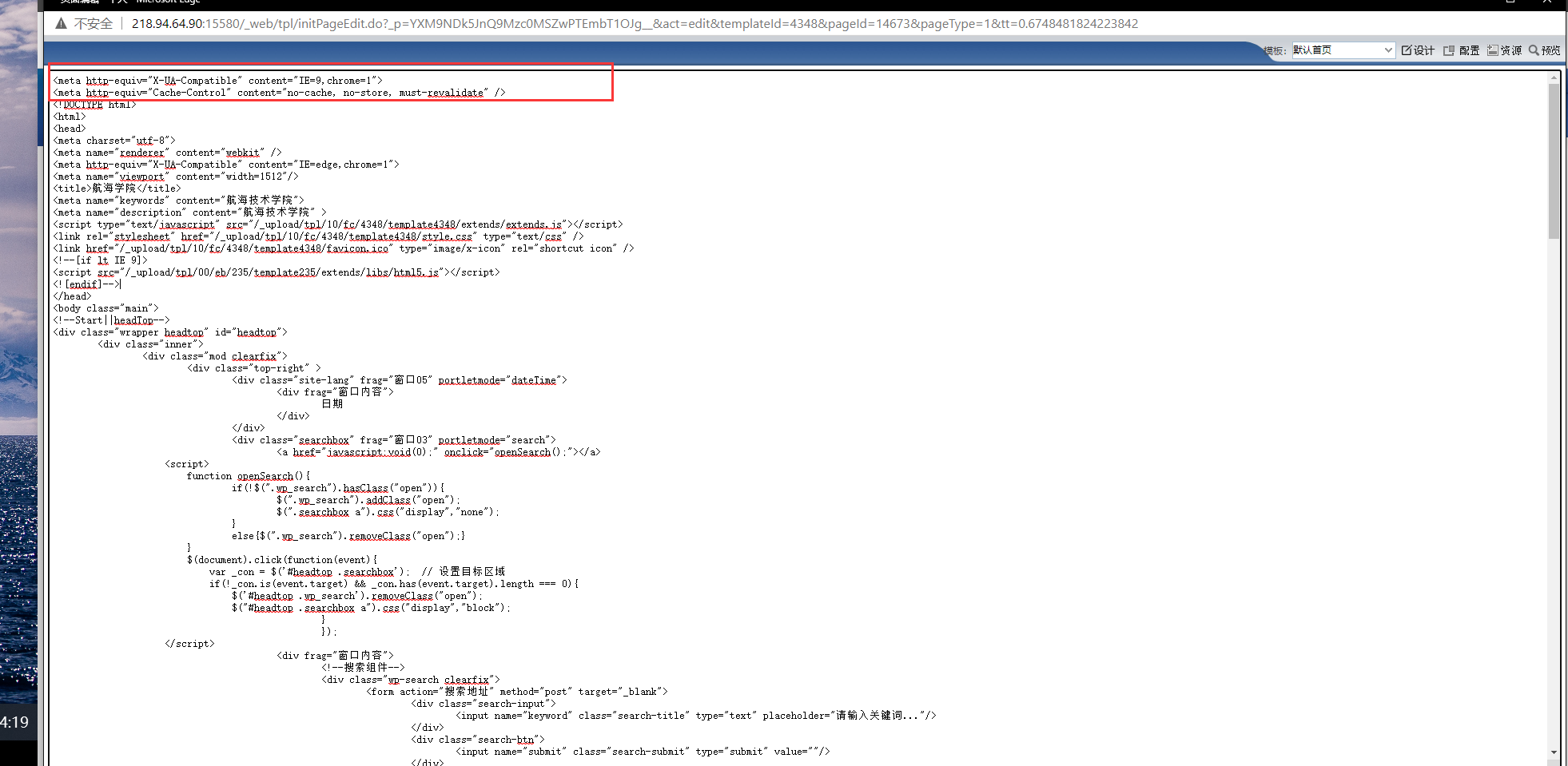Click the <title>航海学院</title> line
1568x766 pixels.
click(117, 189)
